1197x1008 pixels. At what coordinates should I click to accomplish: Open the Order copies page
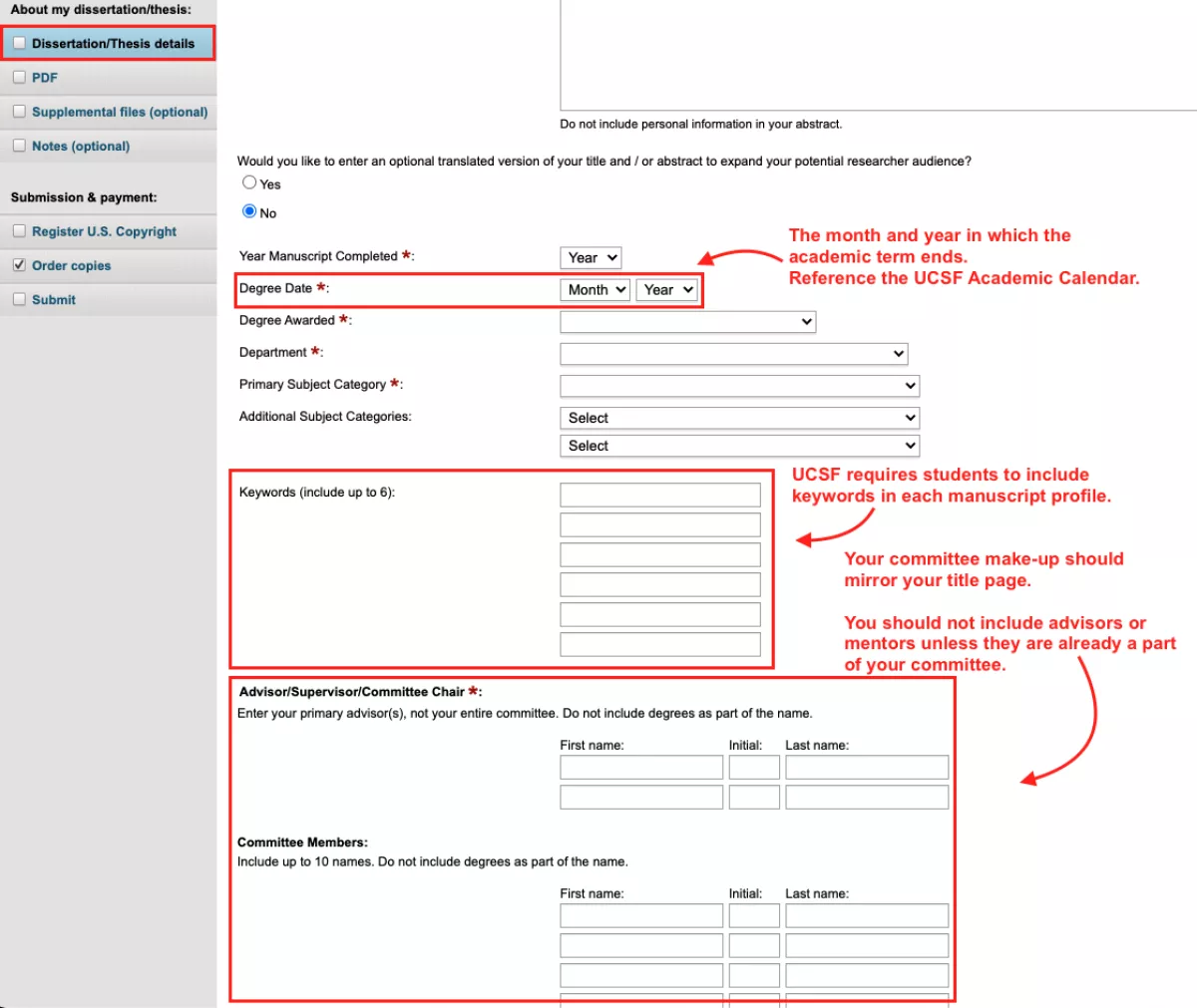click(x=71, y=265)
